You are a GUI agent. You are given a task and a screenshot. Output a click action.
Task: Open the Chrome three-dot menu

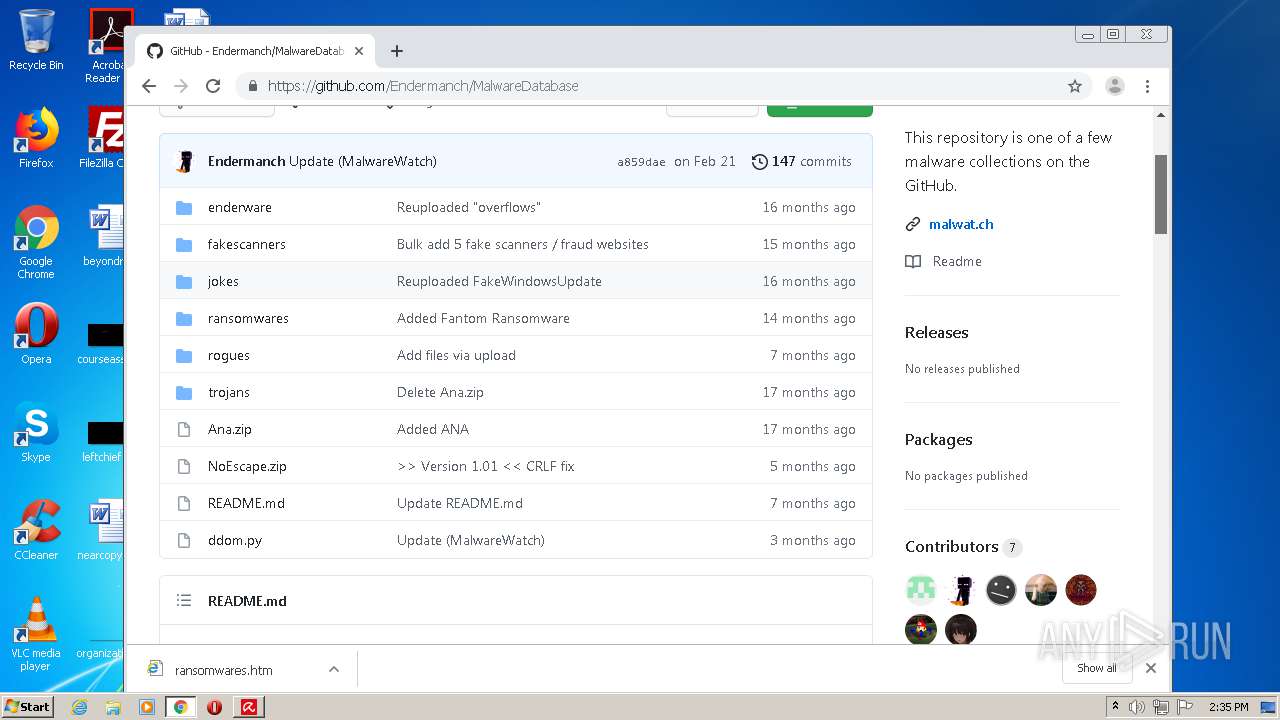pos(1148,86)
